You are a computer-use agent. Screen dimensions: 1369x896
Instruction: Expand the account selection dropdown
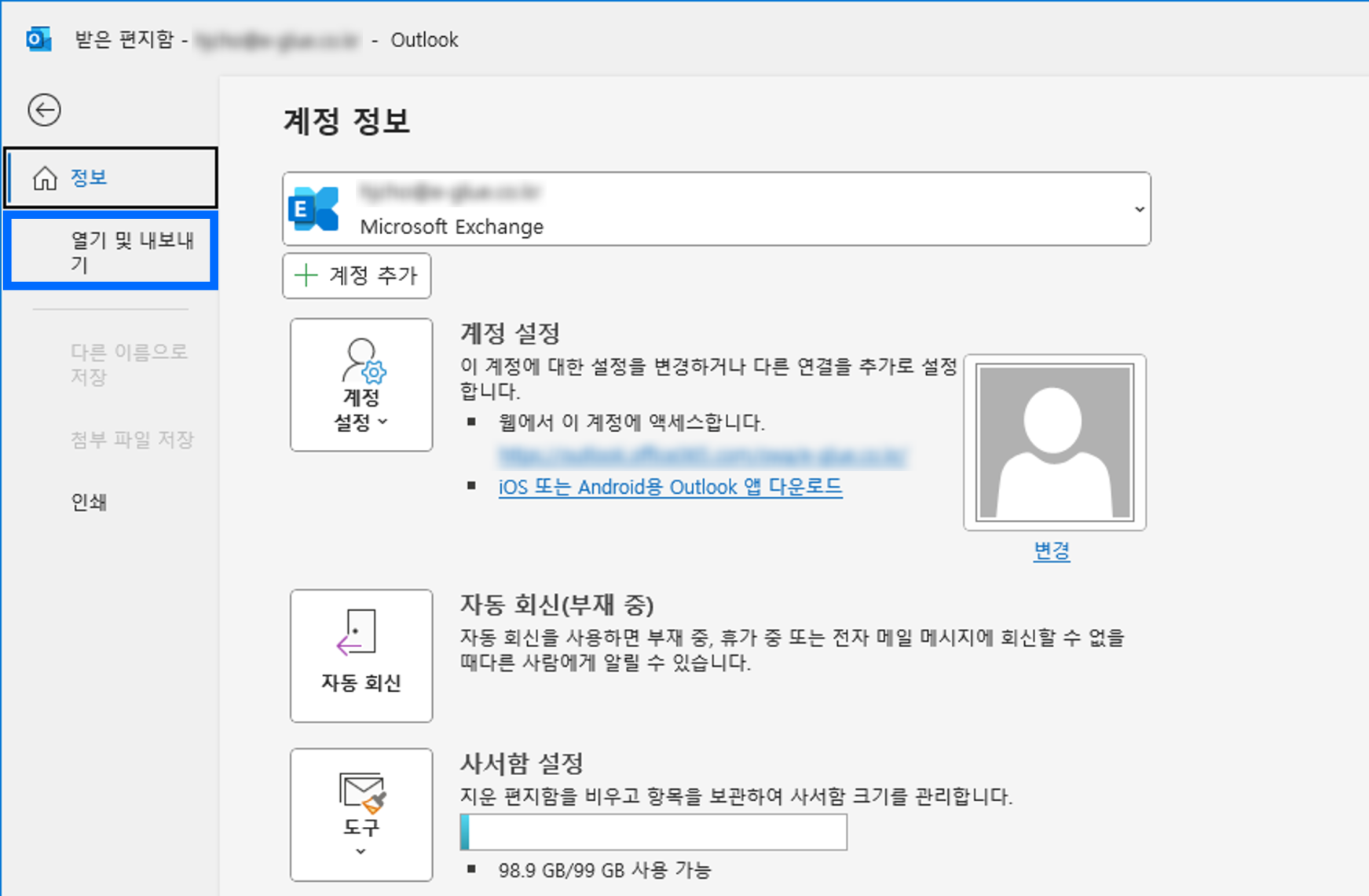point(1138,209)
